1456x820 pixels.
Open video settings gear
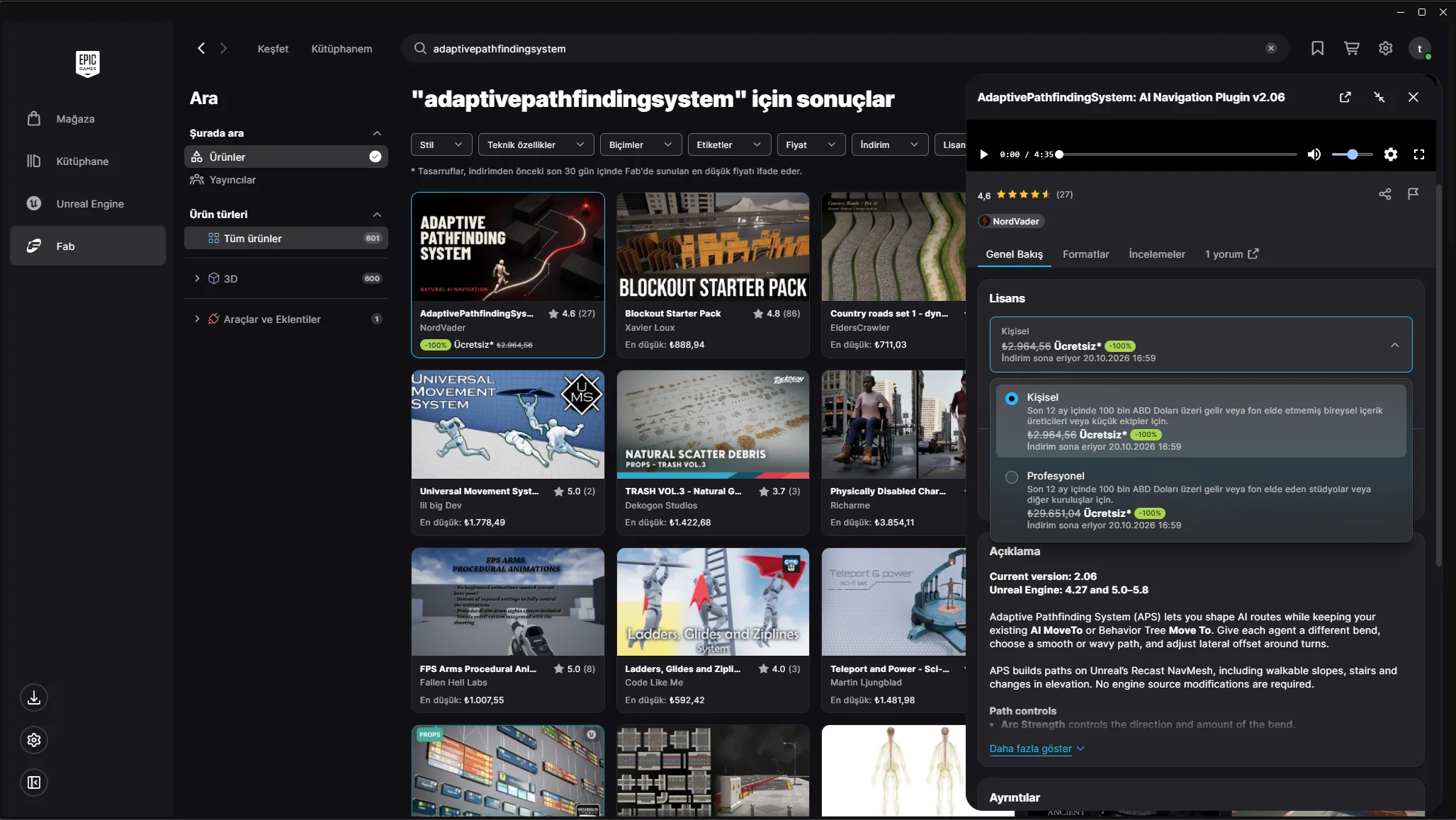[x=1390, y=154]
